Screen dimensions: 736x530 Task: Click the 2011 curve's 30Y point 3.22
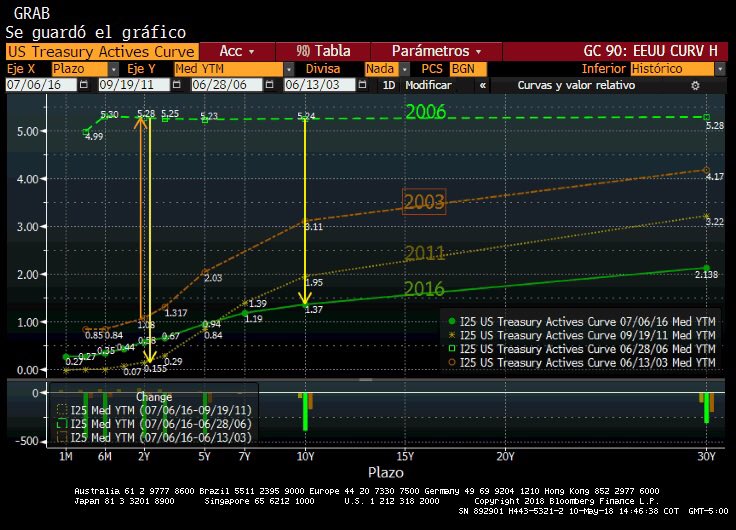707,216
